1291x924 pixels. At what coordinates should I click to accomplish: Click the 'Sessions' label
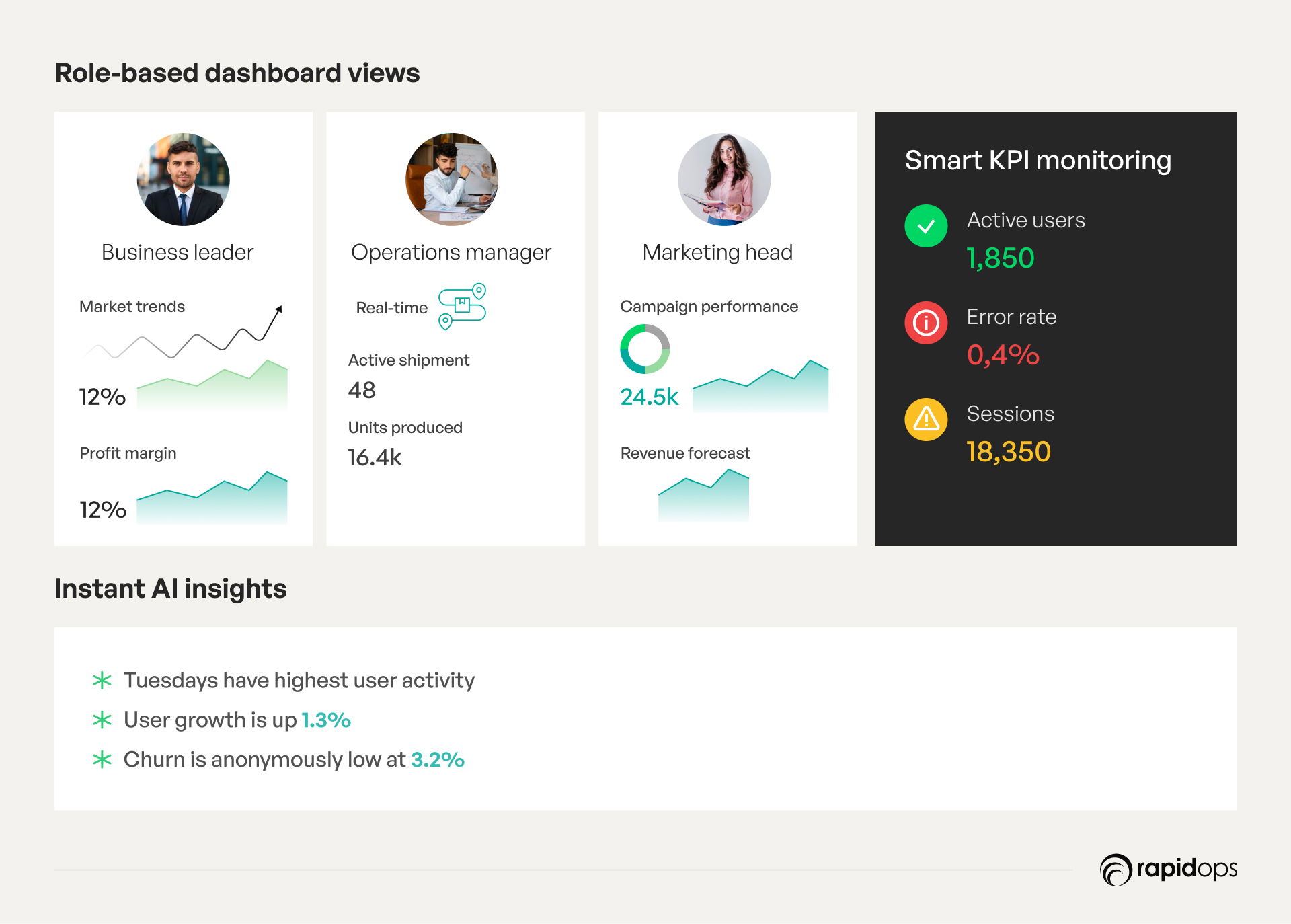(x=1011, y=414)
